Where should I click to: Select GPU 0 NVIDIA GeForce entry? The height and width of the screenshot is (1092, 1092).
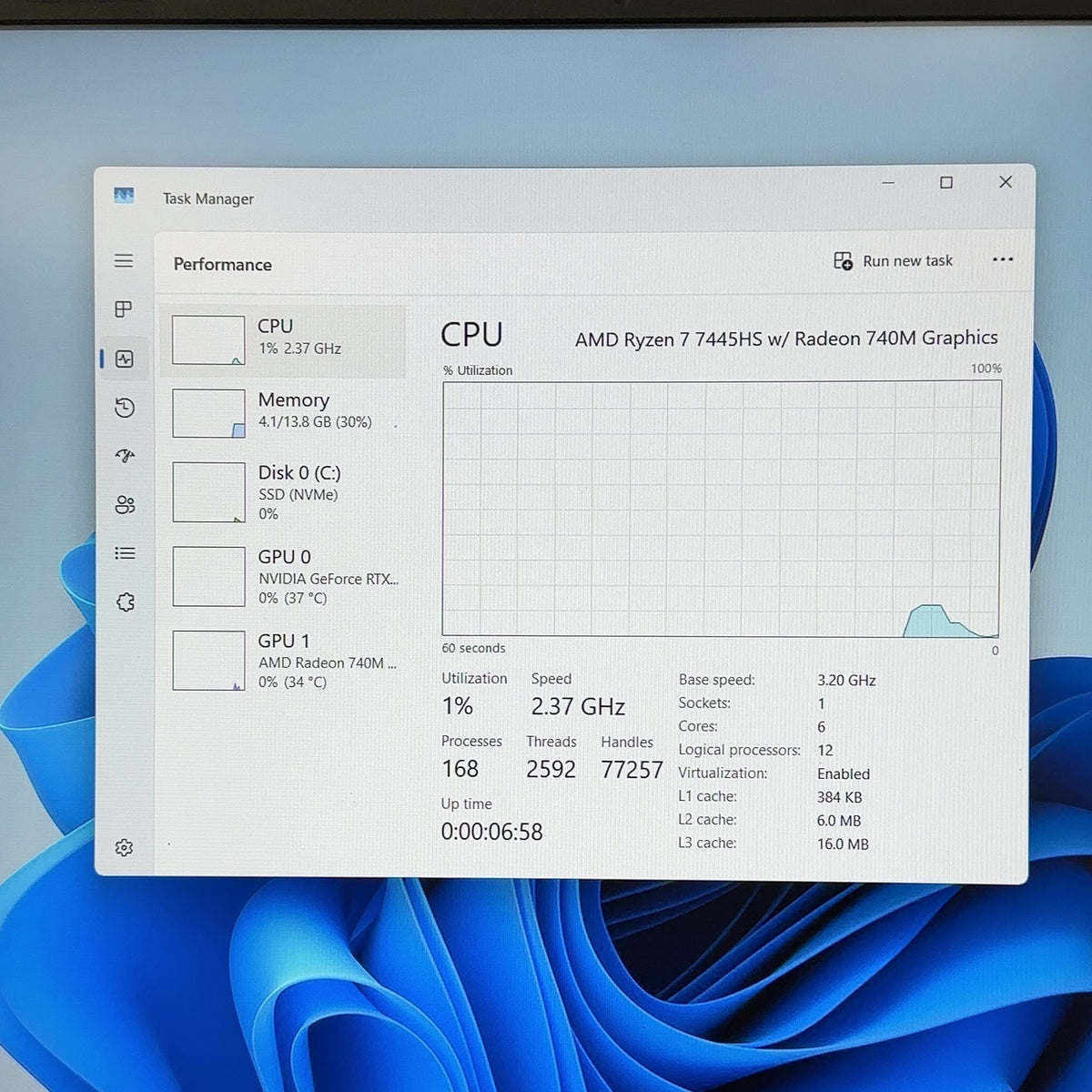[283, 577]
